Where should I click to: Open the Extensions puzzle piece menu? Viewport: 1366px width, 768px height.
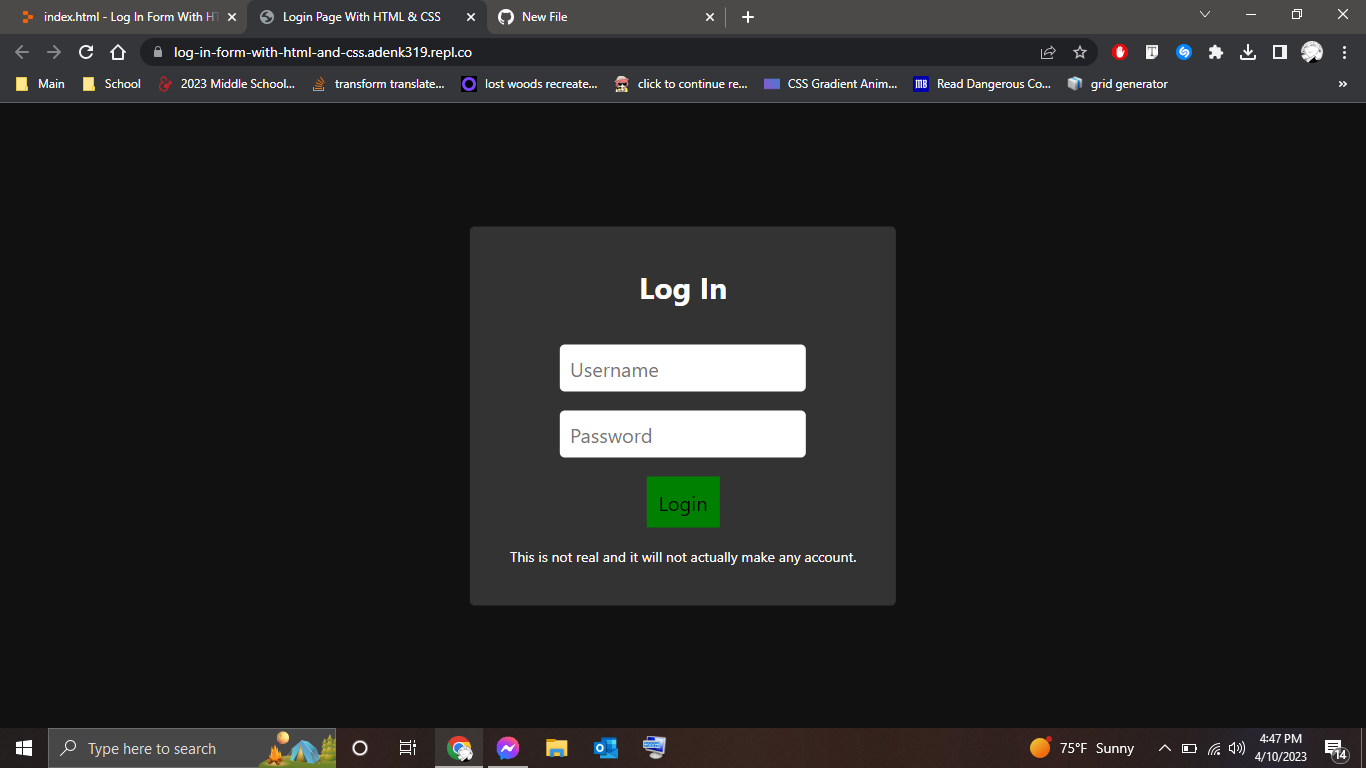click(x=1216, y=52)
